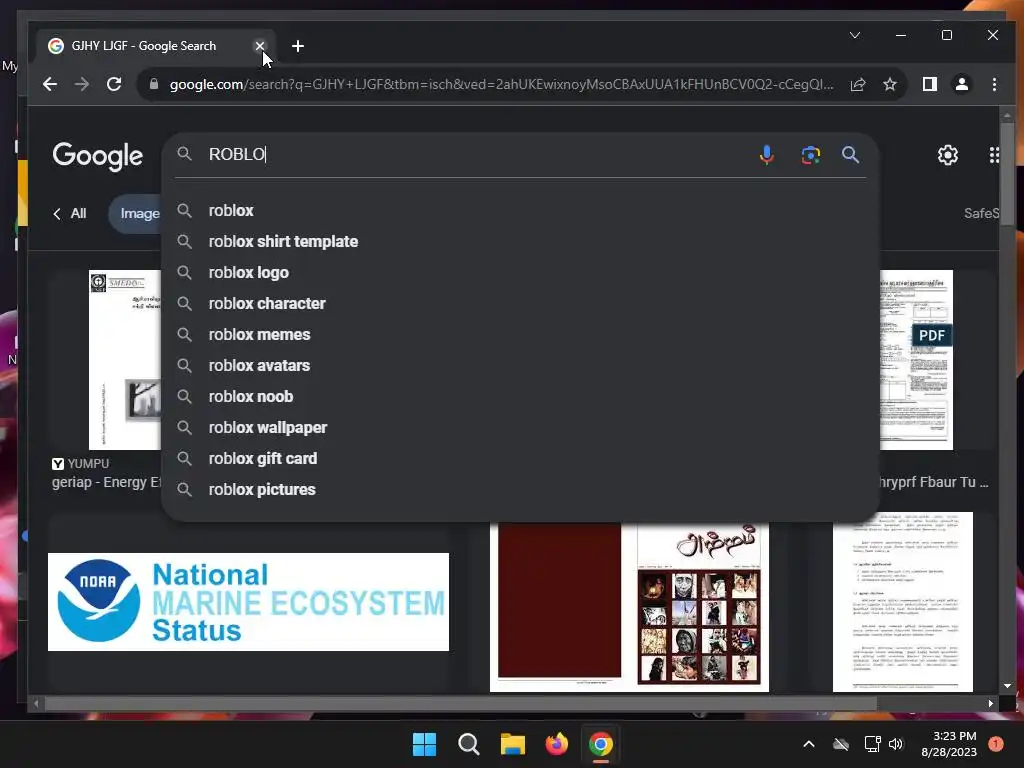Click the Chrome taskbar icon
This screenshot has height=768, width=1024.
(x=601, y=744)
